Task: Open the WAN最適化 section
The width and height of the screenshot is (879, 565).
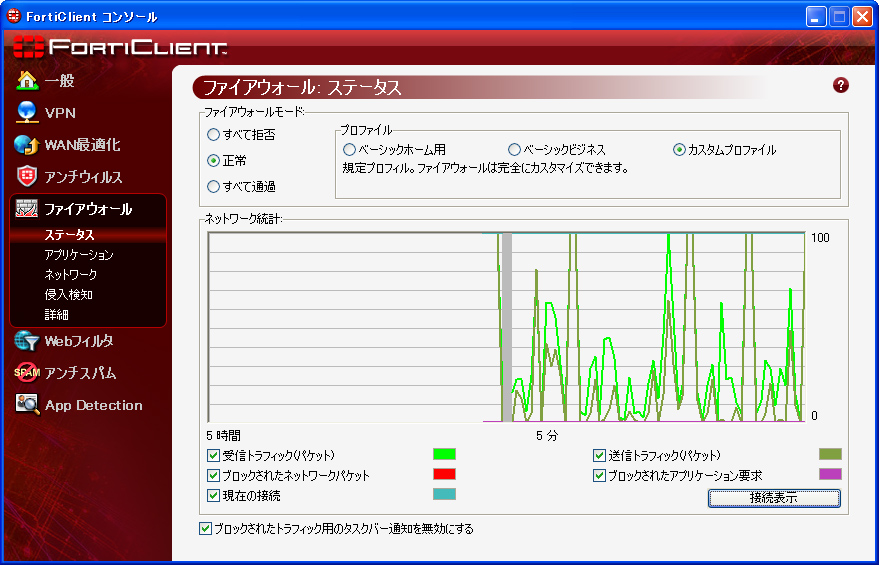Action: coord(82,145)
